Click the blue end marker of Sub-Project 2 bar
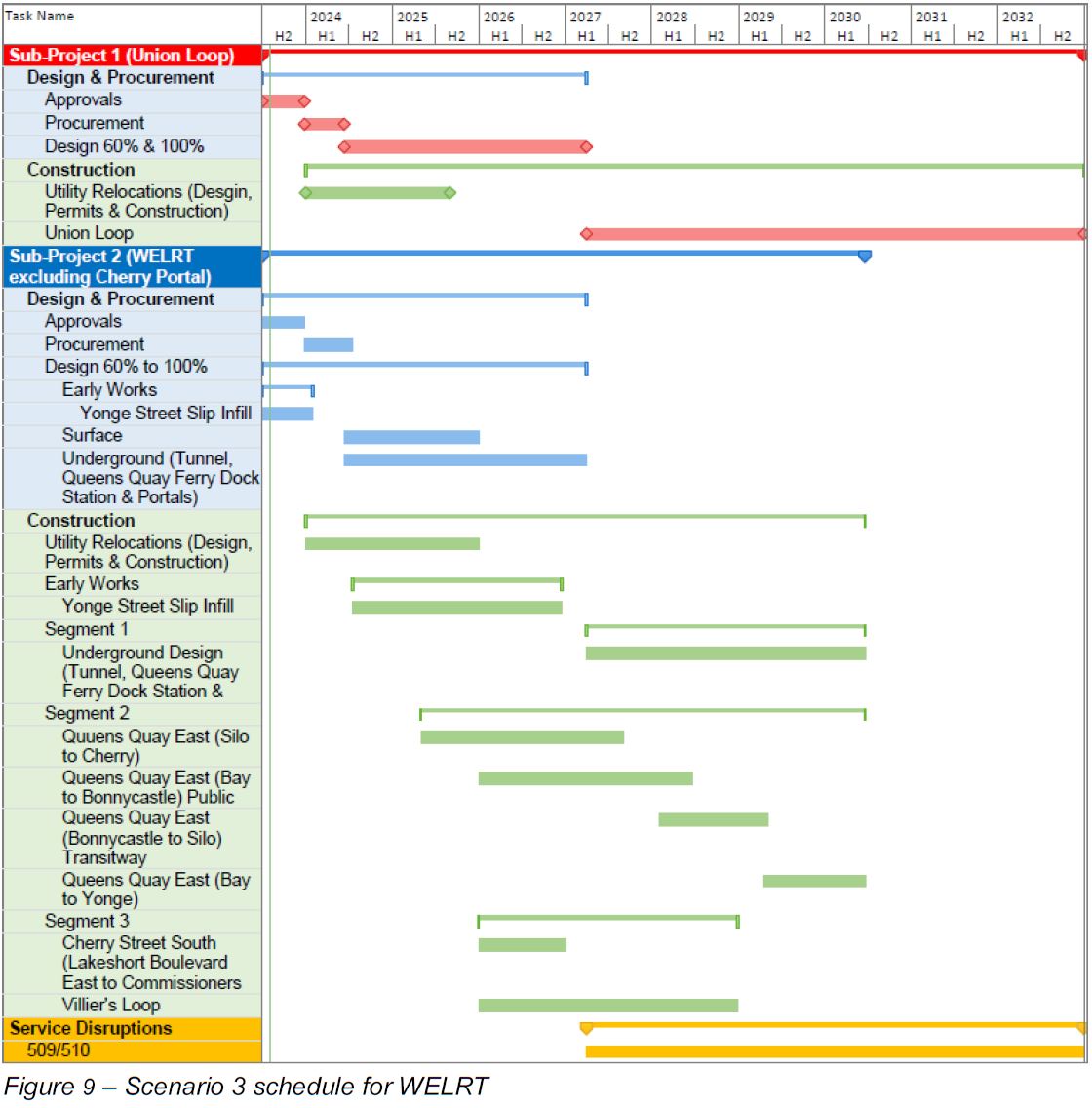1092x1108 pixels. coord(864,257)
